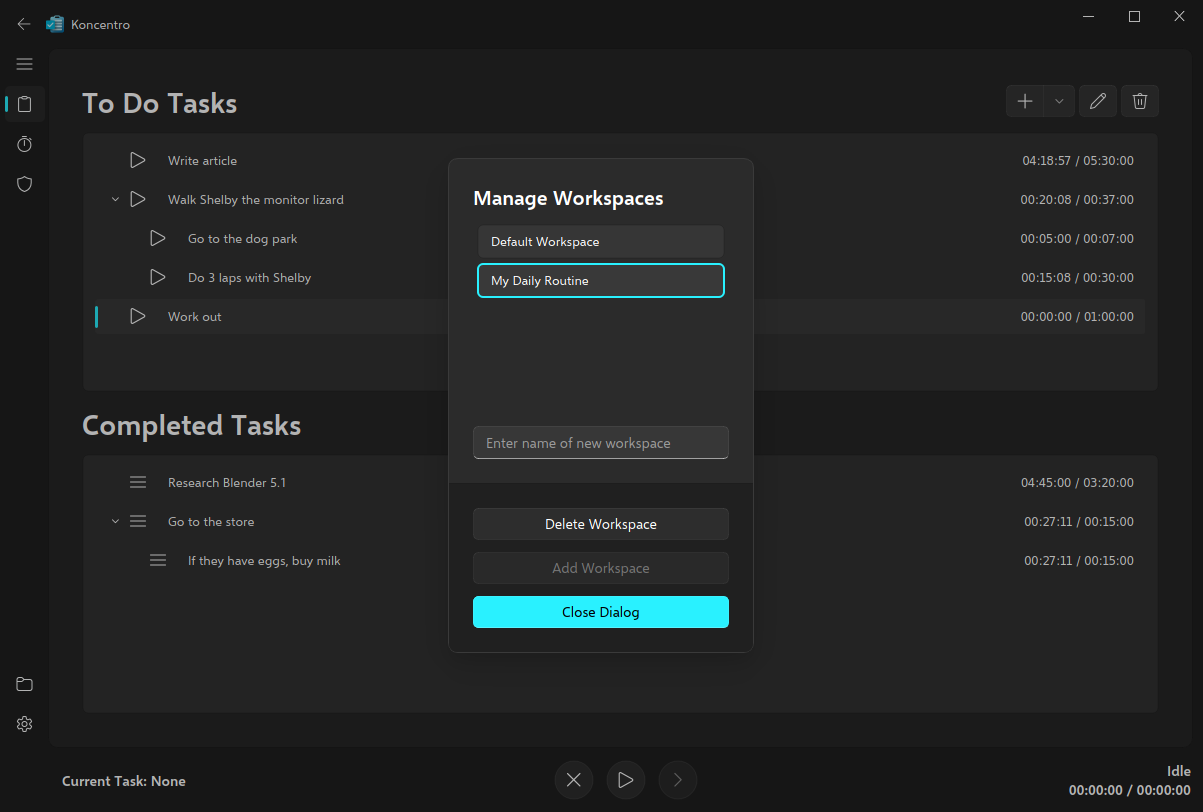Click the Delete Workspace button
This screenshot has width=1203, height=812.
click(600, 524)
